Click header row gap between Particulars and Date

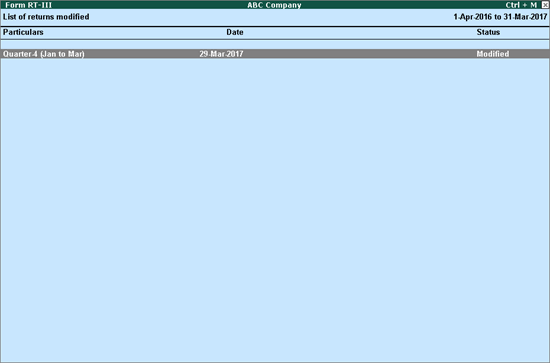click(135, 32)
